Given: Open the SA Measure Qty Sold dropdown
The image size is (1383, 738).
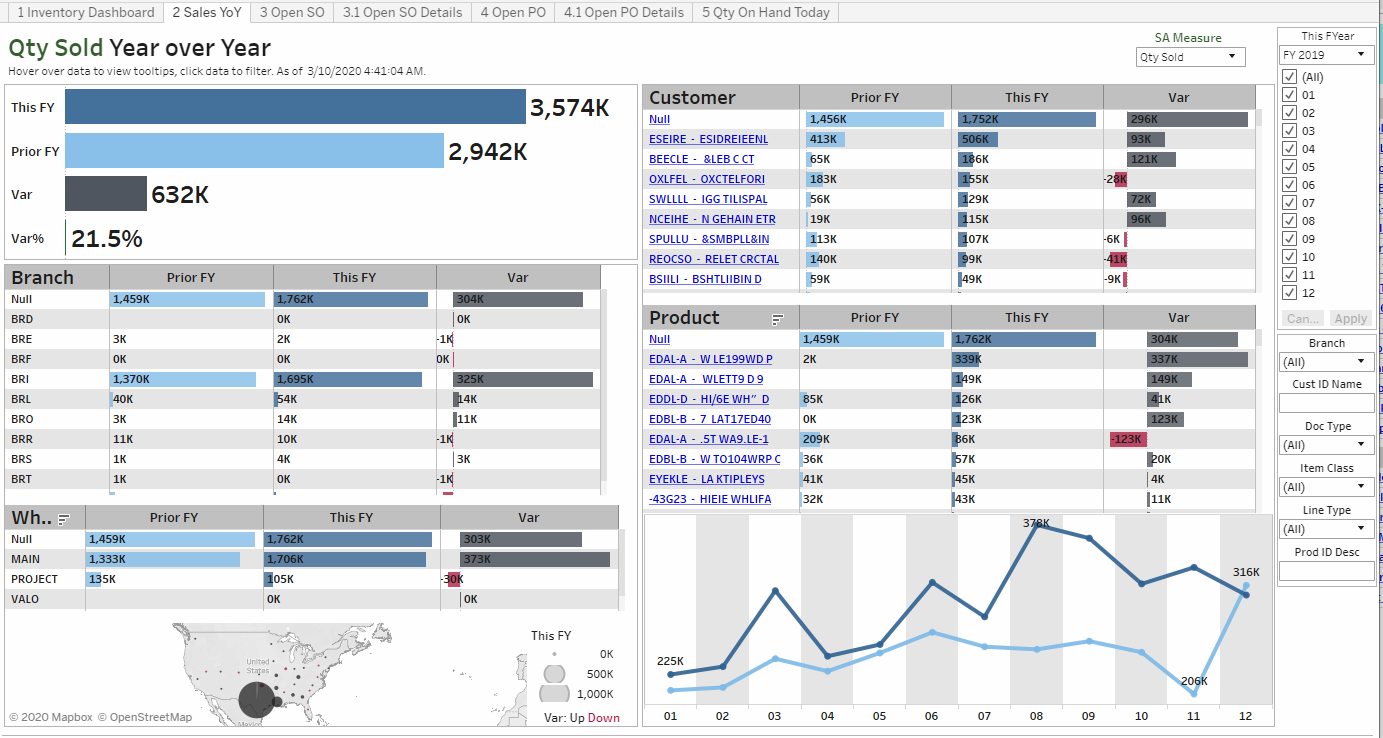Looking at the screenshot, I should pyautogui.click(x=1191, y=57).
